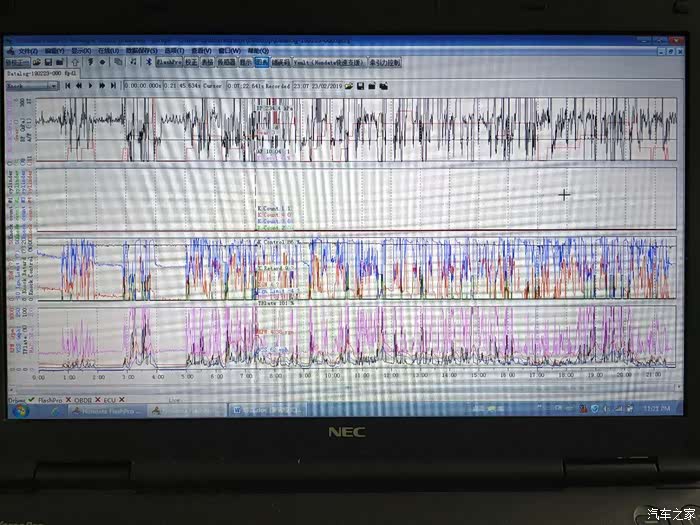Click the fast-forward playback icon
This screenshot has width=700, height=525.
(x=102, y=86)
